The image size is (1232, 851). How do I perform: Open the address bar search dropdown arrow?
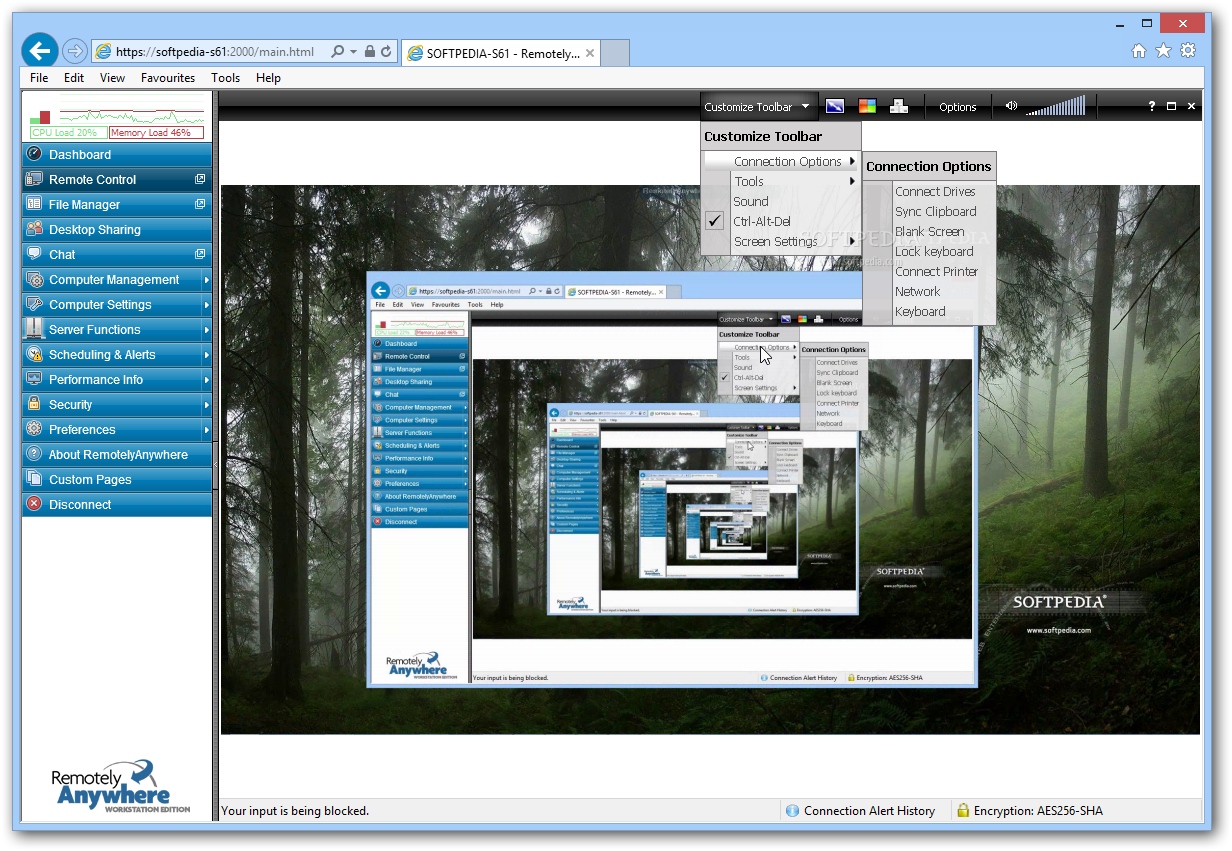(354, 51)
